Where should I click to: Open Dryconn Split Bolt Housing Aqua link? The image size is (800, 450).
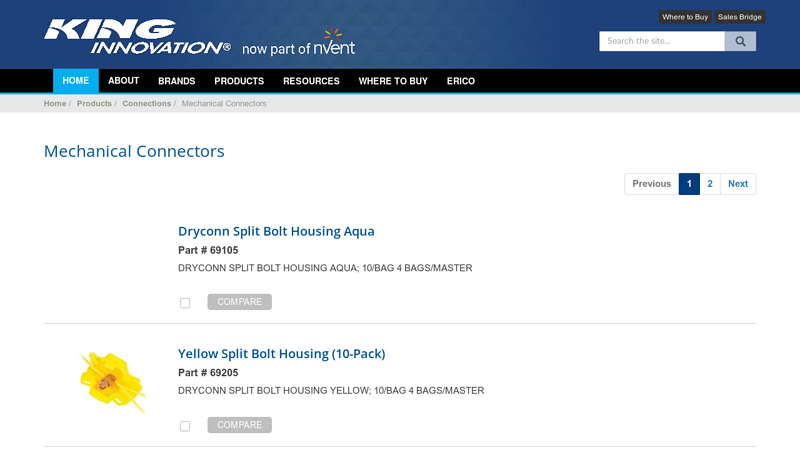276,231
